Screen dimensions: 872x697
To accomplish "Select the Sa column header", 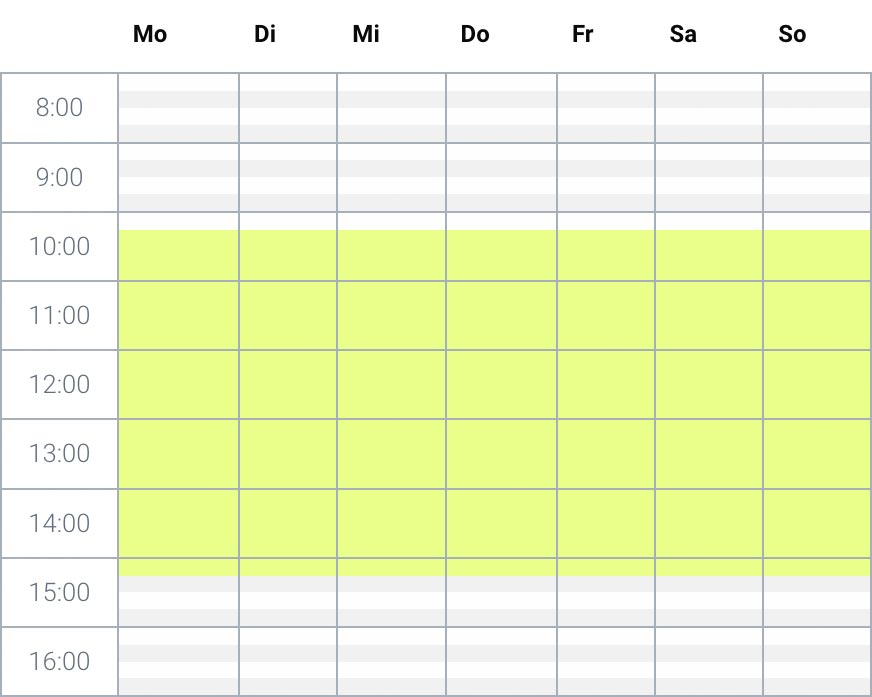I will tap(683, 35).
